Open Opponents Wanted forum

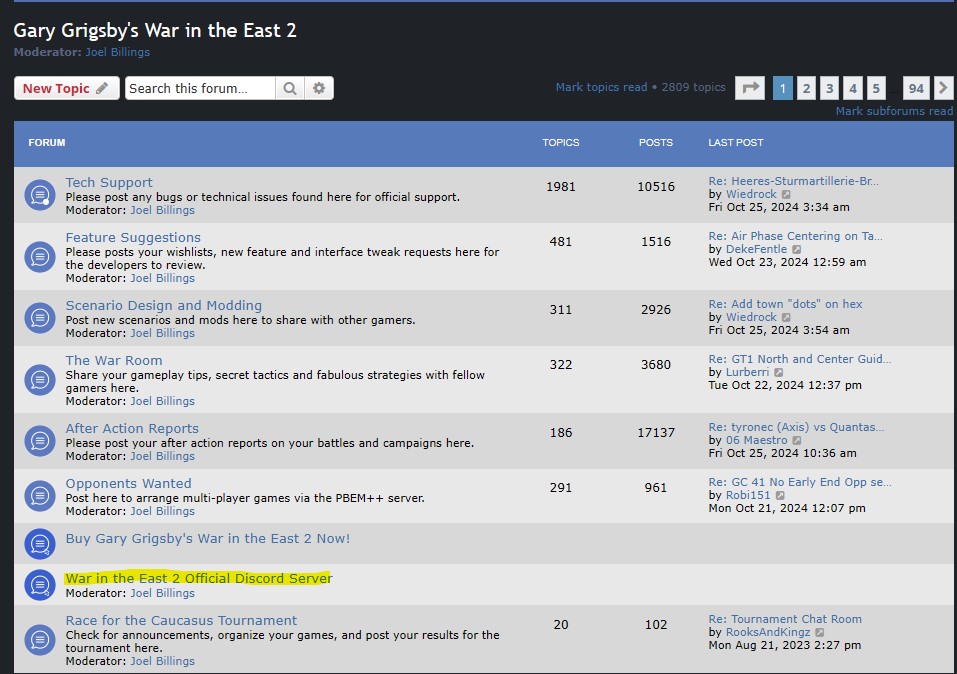pos(128,484)
